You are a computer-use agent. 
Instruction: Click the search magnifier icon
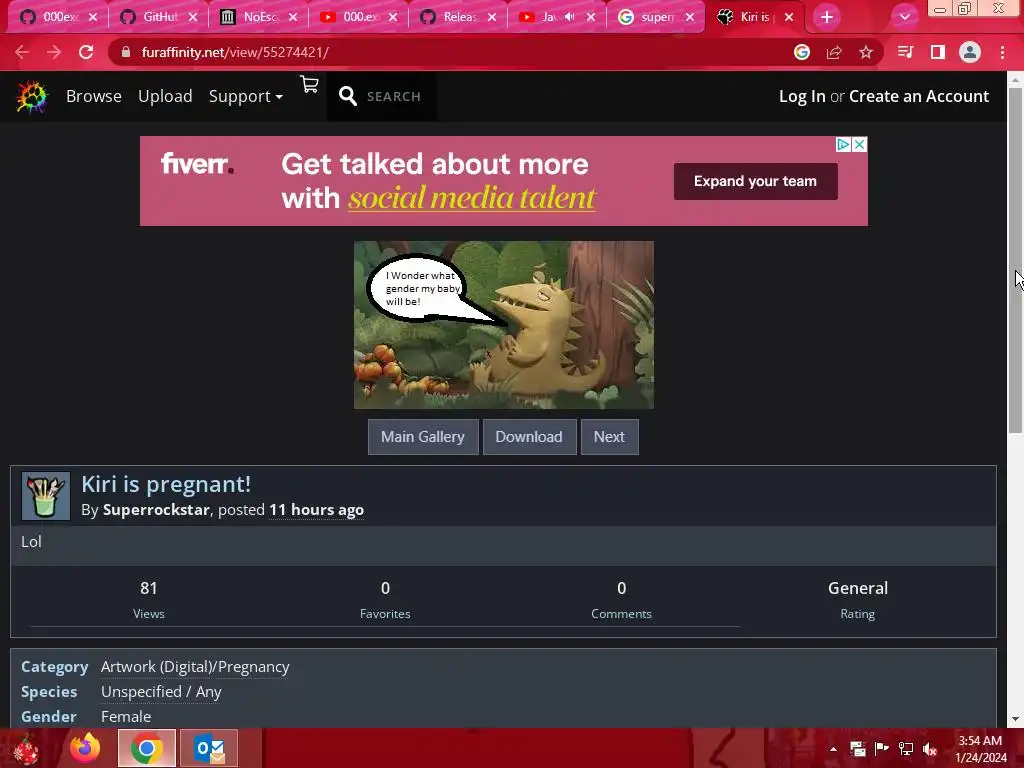tap(347, 96)
